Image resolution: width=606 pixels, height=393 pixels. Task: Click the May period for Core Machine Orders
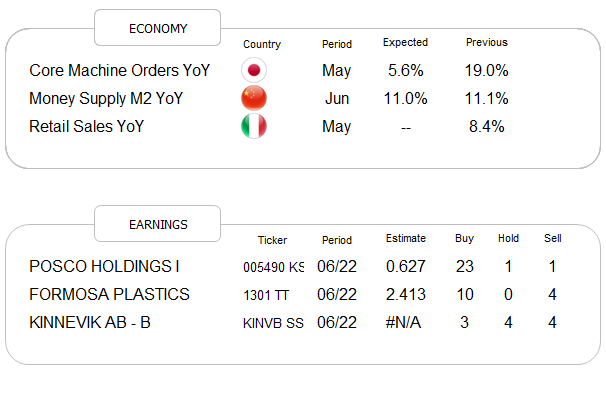[337, 71]
